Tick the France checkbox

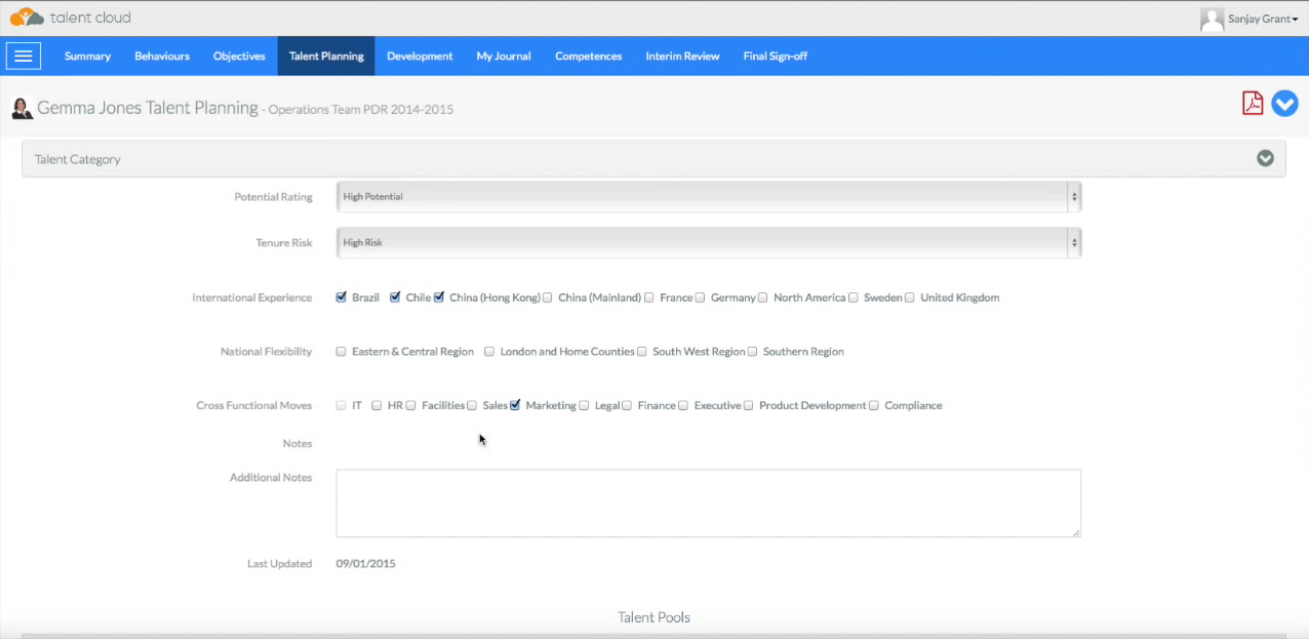(649, 297)
